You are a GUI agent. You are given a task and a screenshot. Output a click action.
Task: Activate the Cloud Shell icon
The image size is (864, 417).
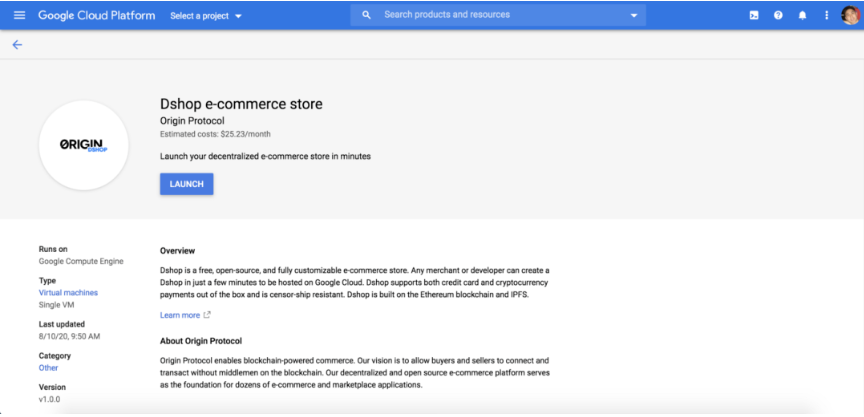coord(754,15)
